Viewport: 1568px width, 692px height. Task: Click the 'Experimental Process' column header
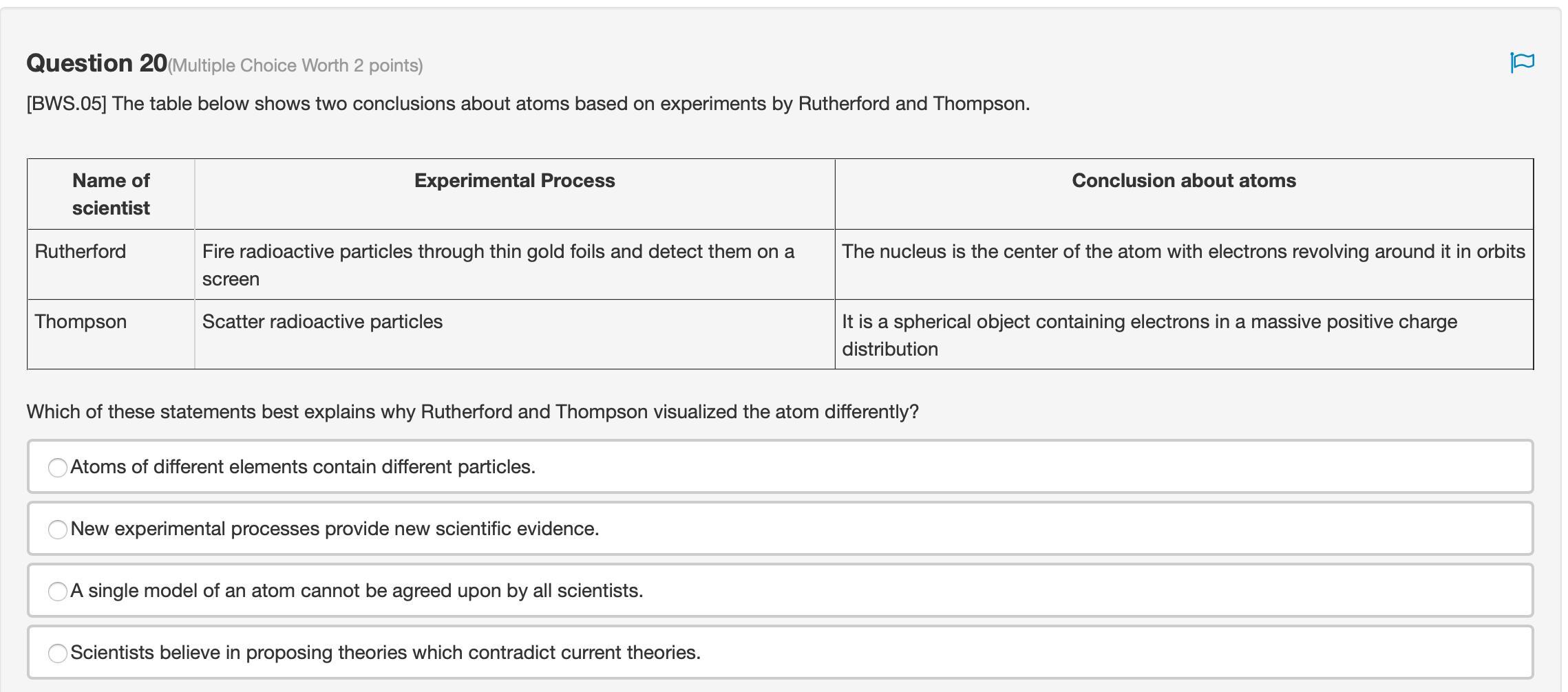pos(514,181)
